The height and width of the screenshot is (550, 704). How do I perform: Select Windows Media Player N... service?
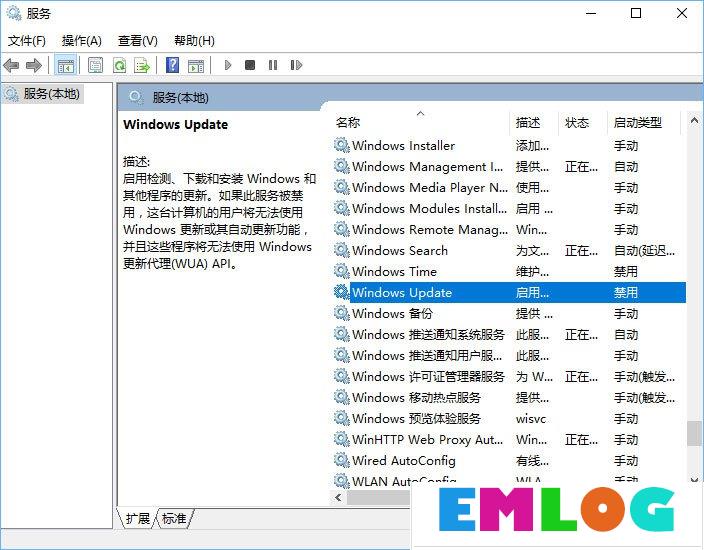509,187
